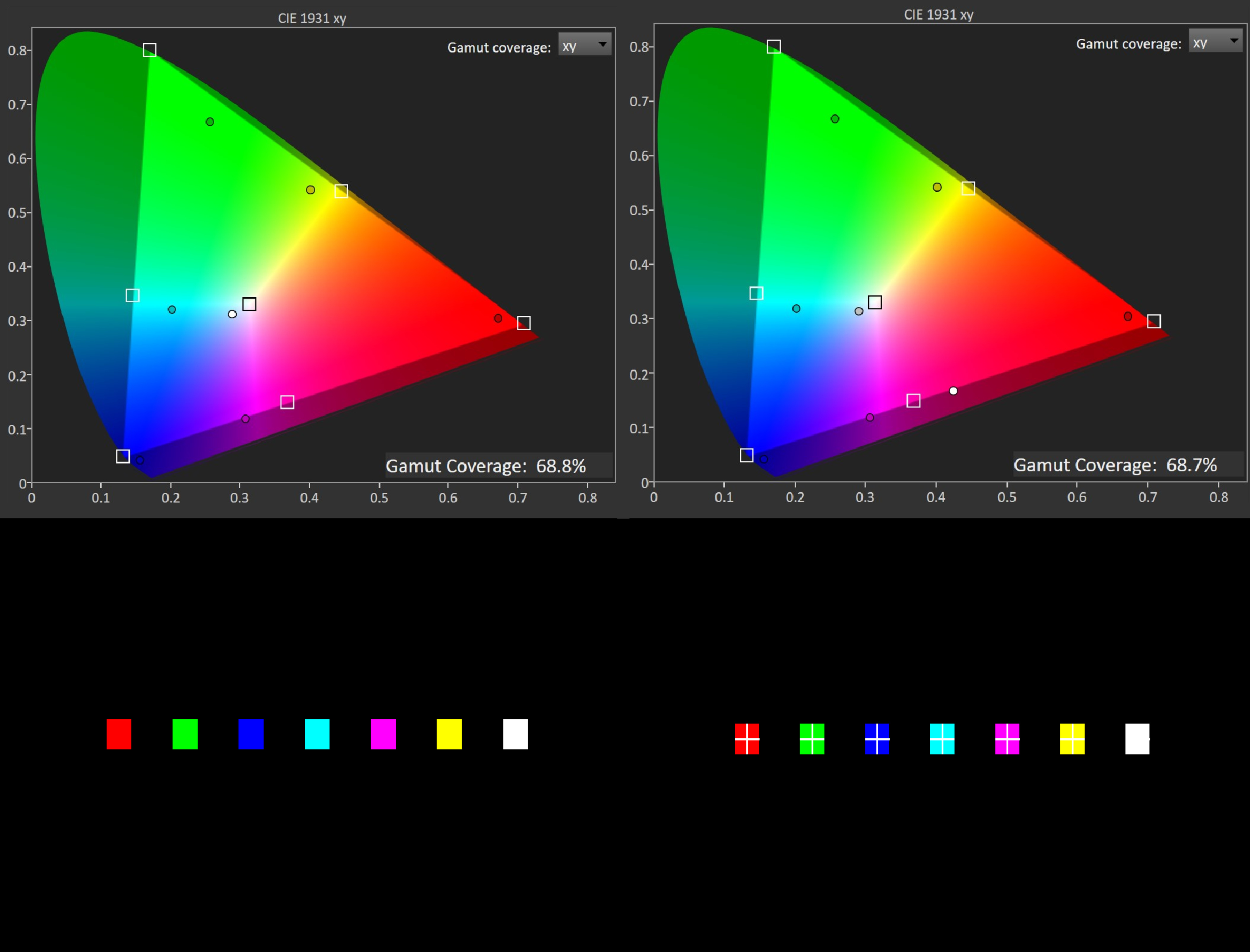1250x952 pixels.
Task: Click blue target square in right chart
Action: 747,456
